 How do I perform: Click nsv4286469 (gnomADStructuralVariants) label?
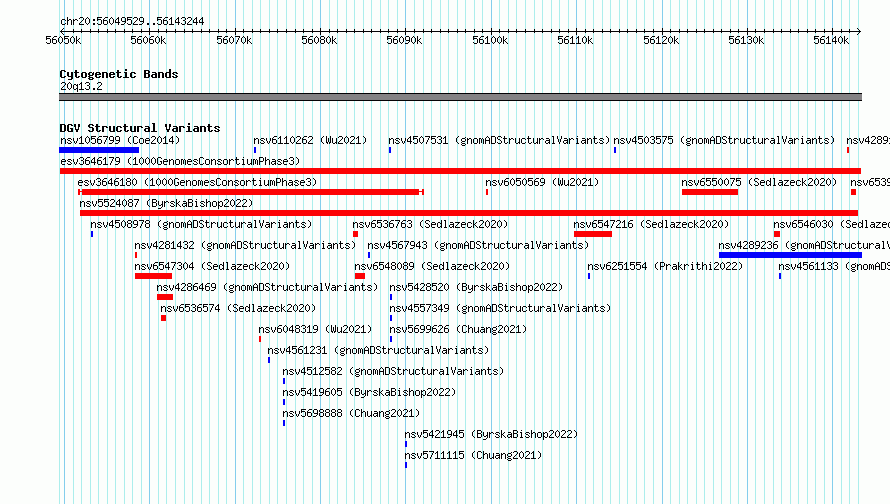pos(267,287)
